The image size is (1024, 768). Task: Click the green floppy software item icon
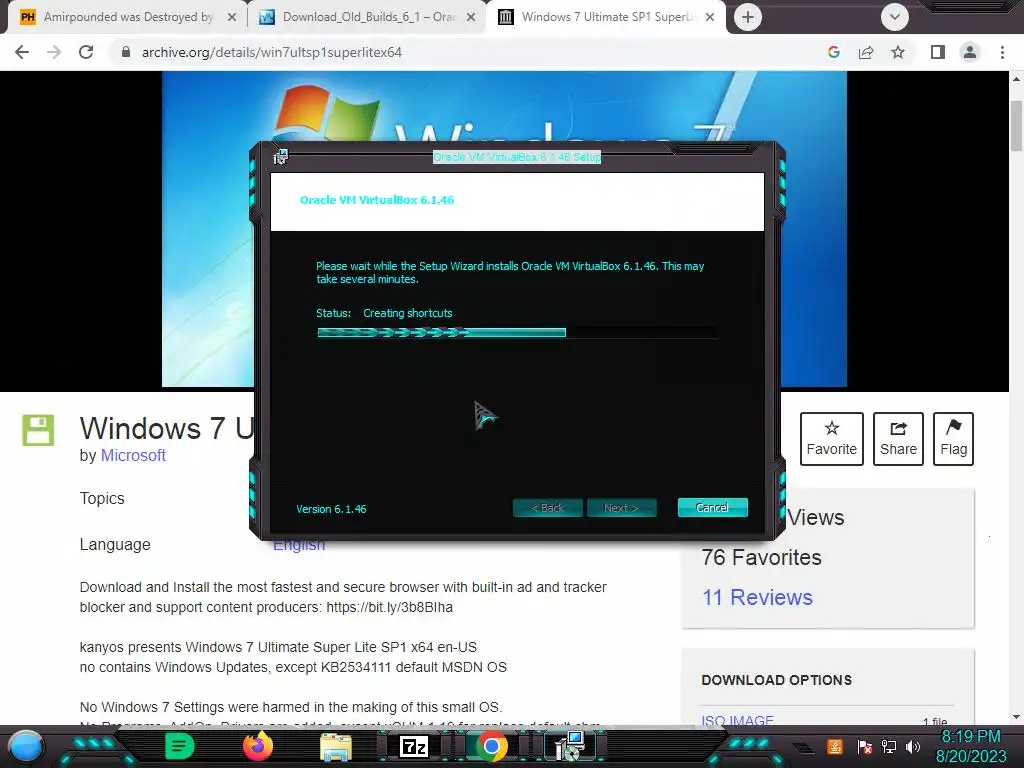click(38, 430)
